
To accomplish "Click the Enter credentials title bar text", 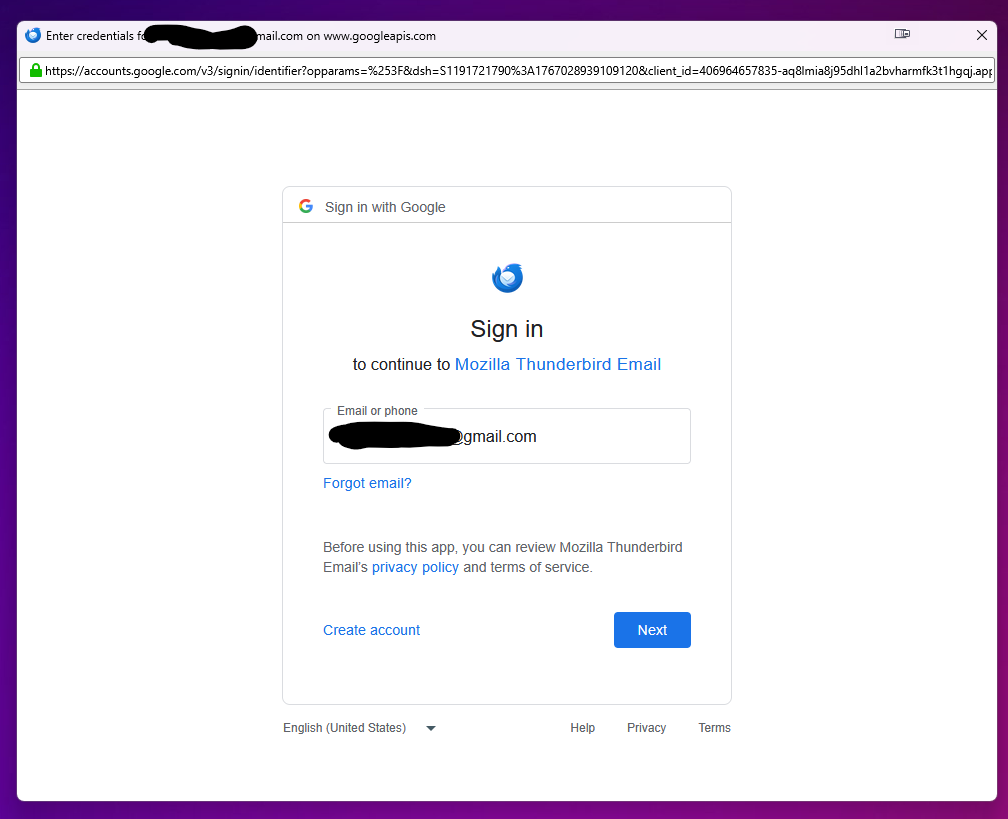I will point(241,36).
